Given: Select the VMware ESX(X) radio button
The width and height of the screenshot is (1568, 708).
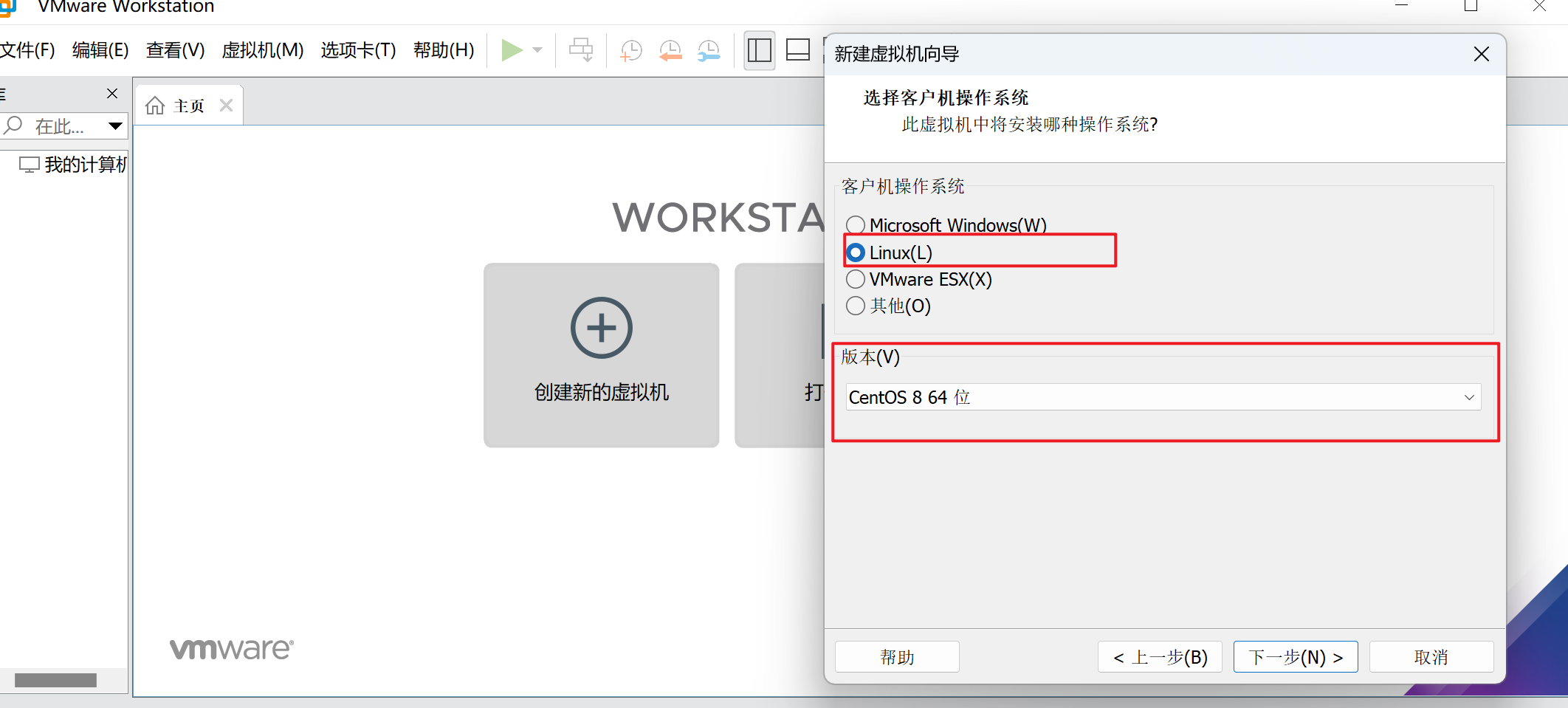Looking at the screenshot, I should 855,279.
